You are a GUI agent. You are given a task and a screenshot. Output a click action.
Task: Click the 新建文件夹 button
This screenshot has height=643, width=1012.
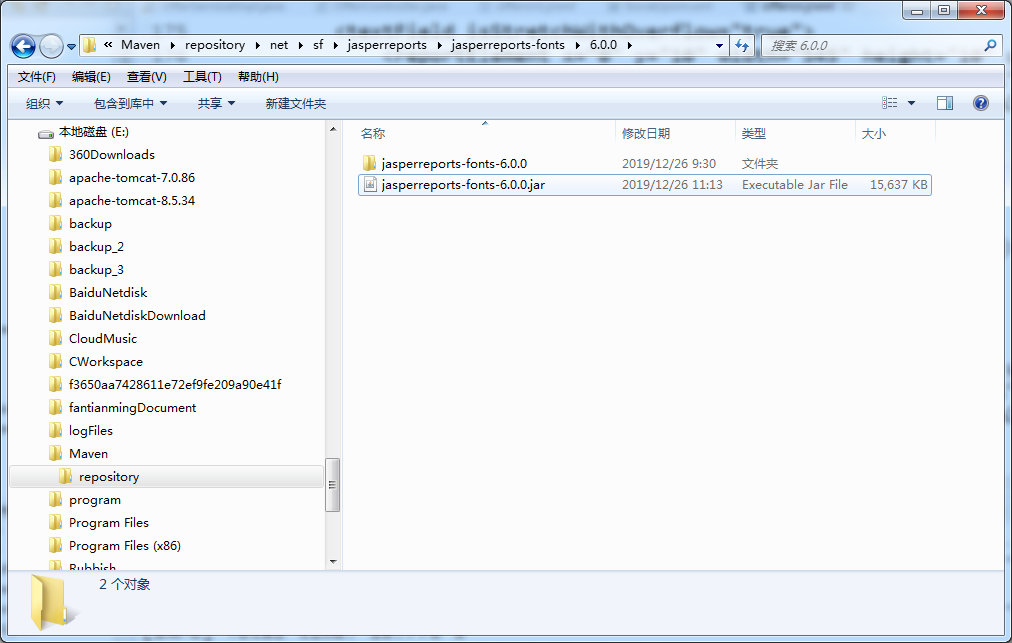[x=296, y=103]
